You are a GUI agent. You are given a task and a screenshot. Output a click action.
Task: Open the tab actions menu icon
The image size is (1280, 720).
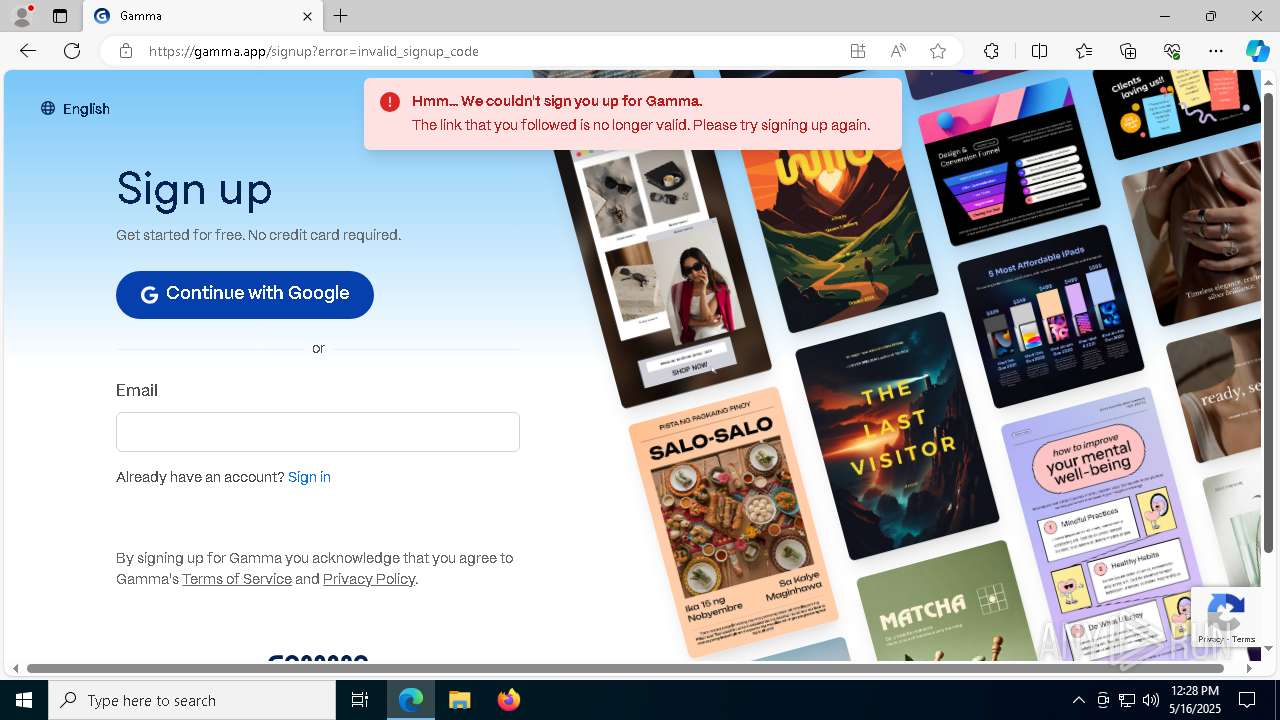(x=60, y=16)
